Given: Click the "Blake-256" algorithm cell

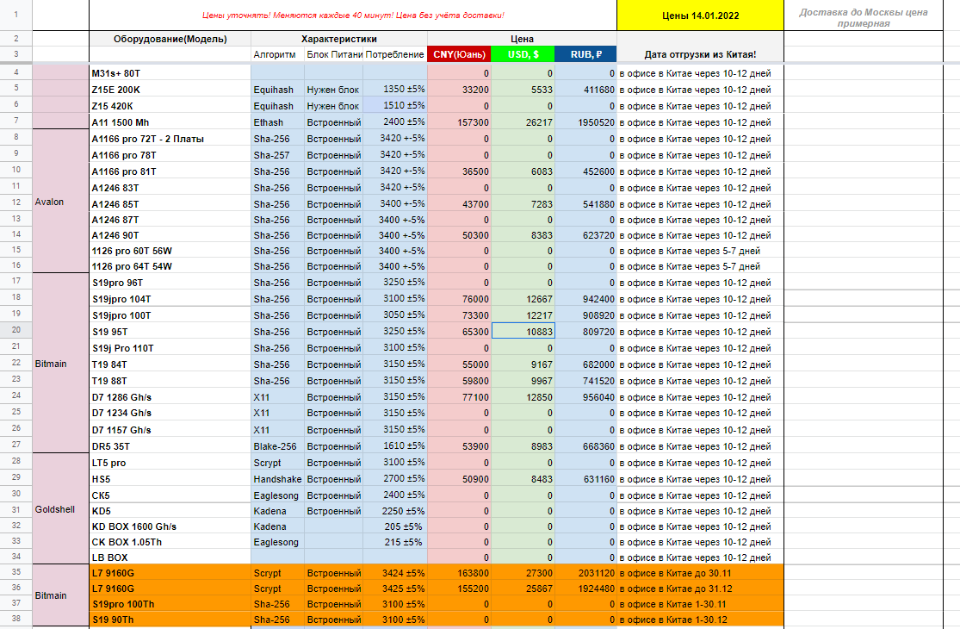Looking at the screenshot, I should 277,445.
